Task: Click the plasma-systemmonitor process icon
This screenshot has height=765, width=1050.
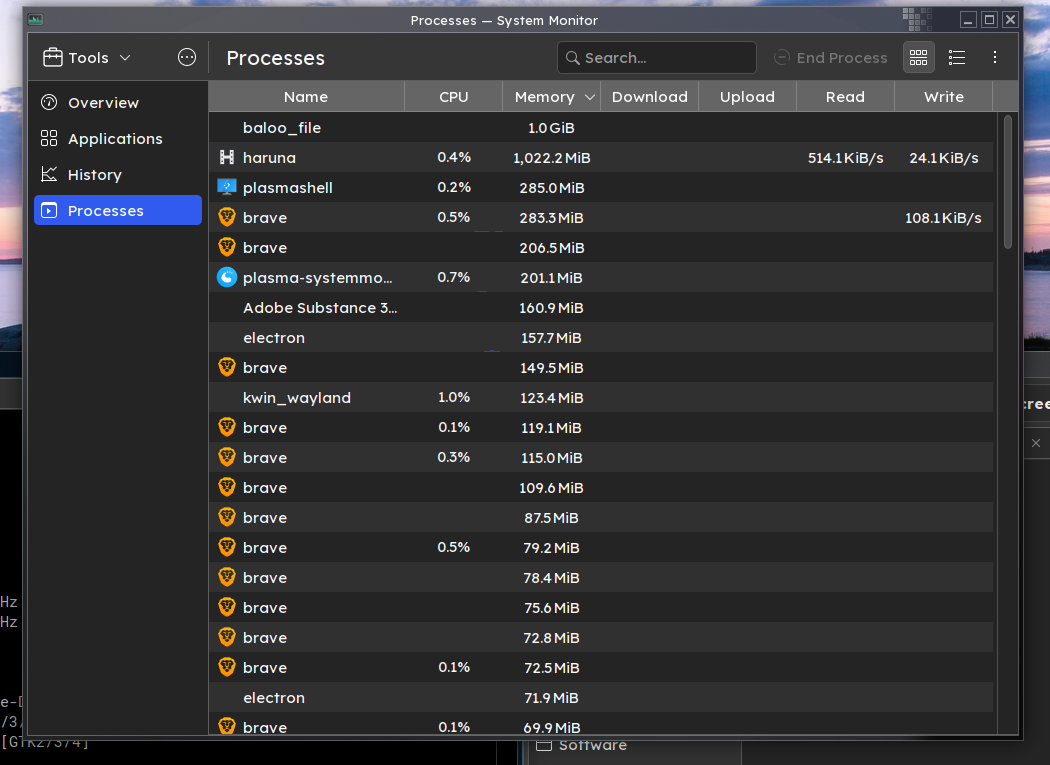Action: pos(227,277)
